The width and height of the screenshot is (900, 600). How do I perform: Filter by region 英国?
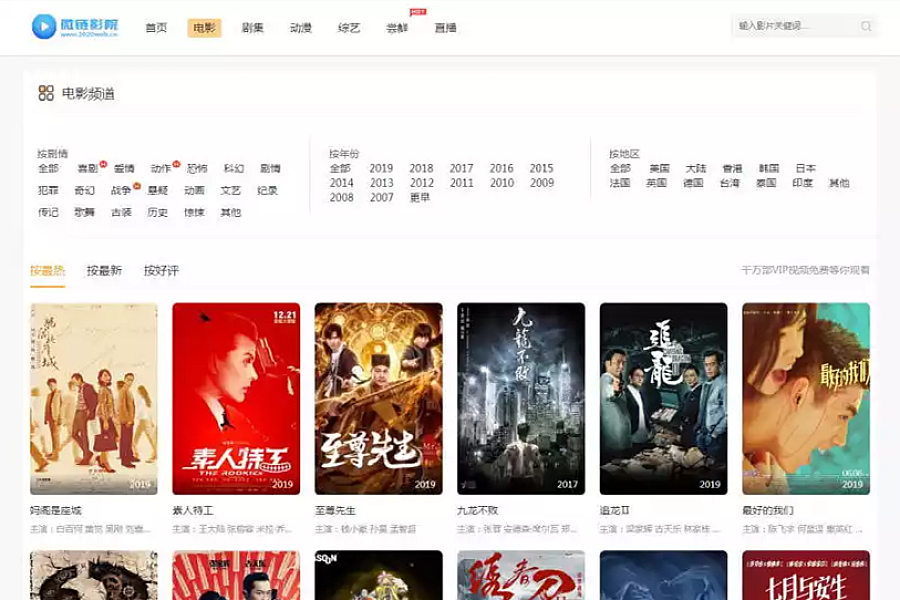pyautogui.click(x=656, y=183)
